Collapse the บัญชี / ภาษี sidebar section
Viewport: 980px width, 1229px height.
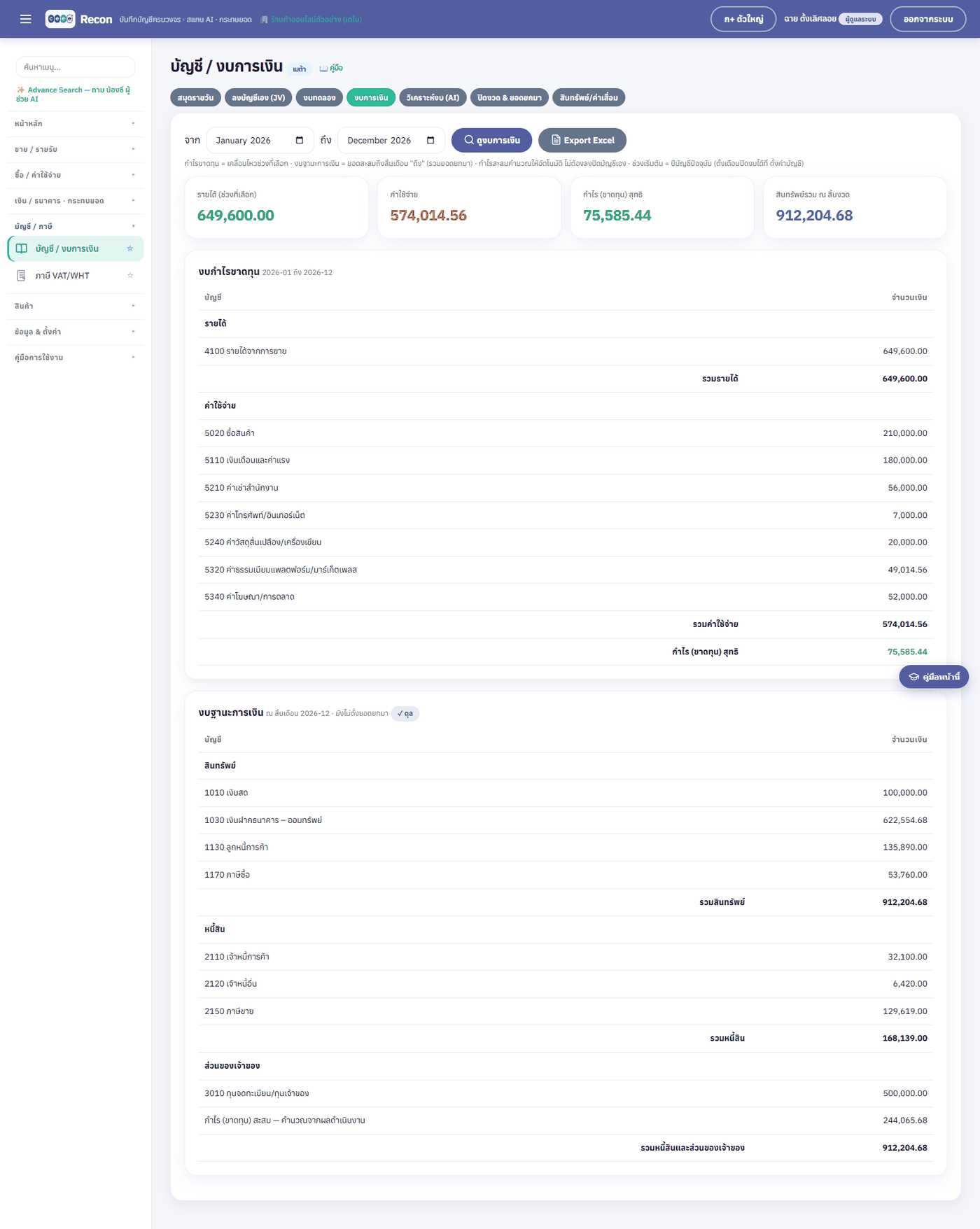(76, 226)
